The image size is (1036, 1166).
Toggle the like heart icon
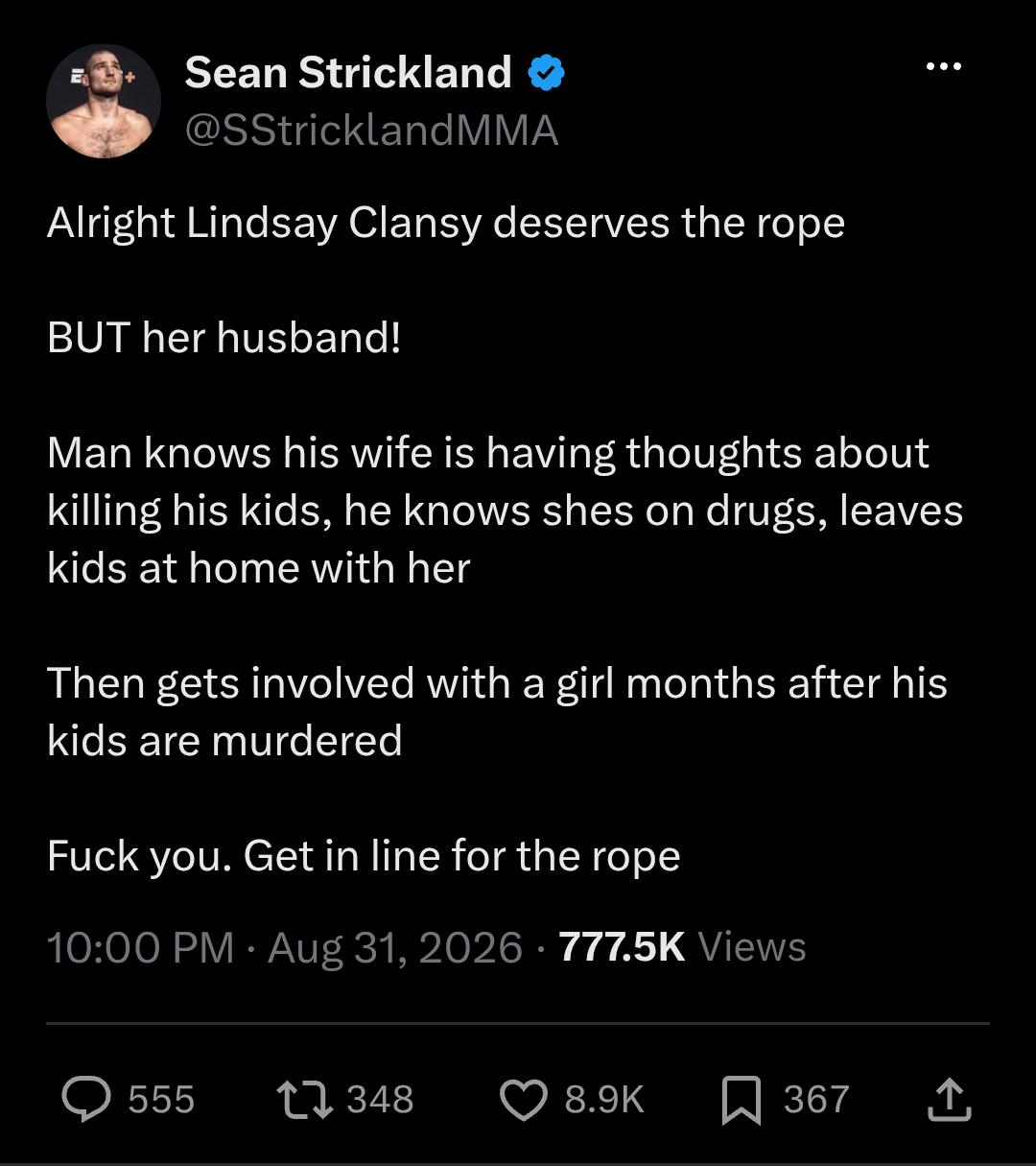point(524,1100)
